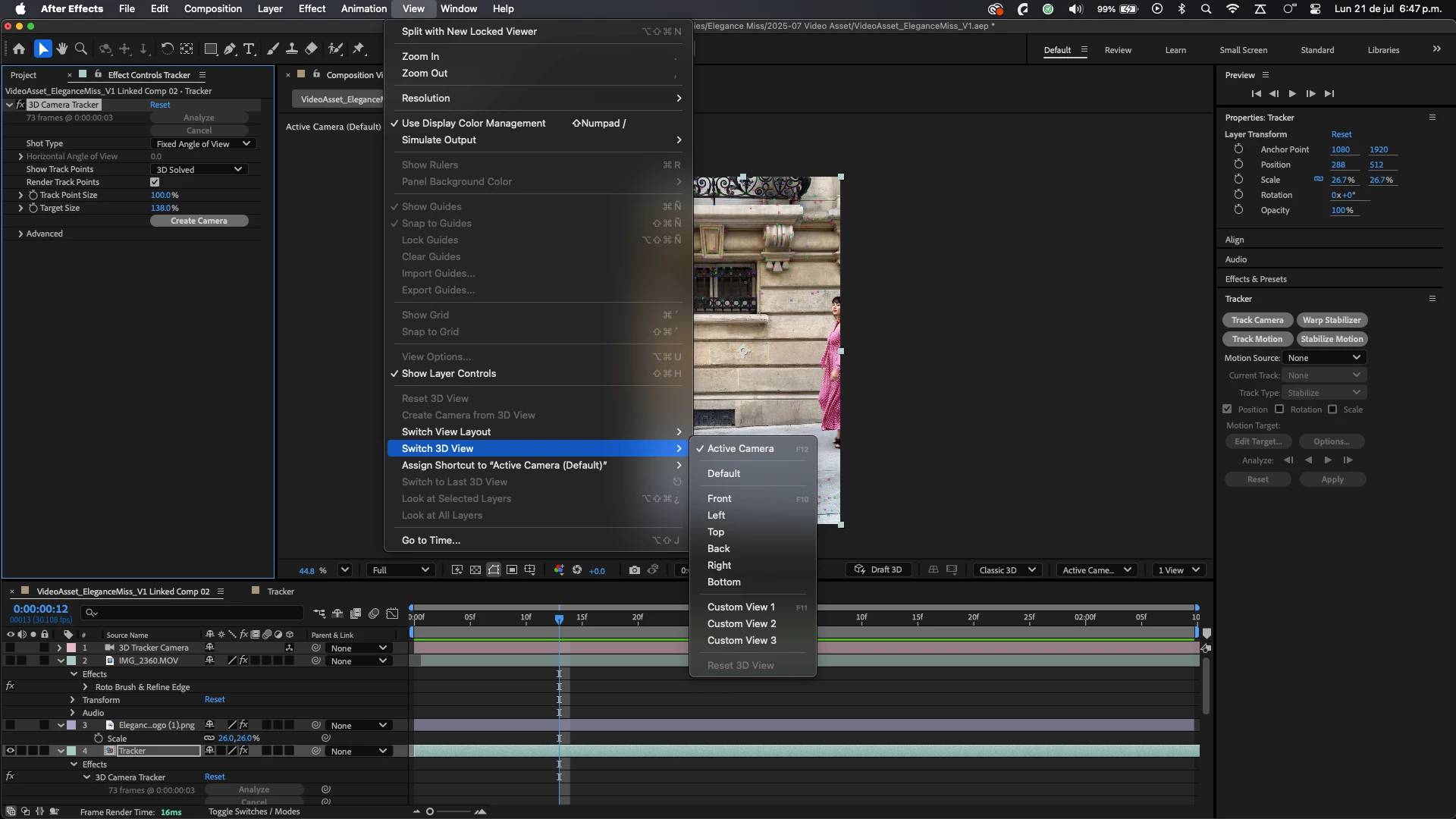The width and height of the screenshot is (1456, 819).
Task: Take a snapshot with camera icon
Action: click(634, 570)
